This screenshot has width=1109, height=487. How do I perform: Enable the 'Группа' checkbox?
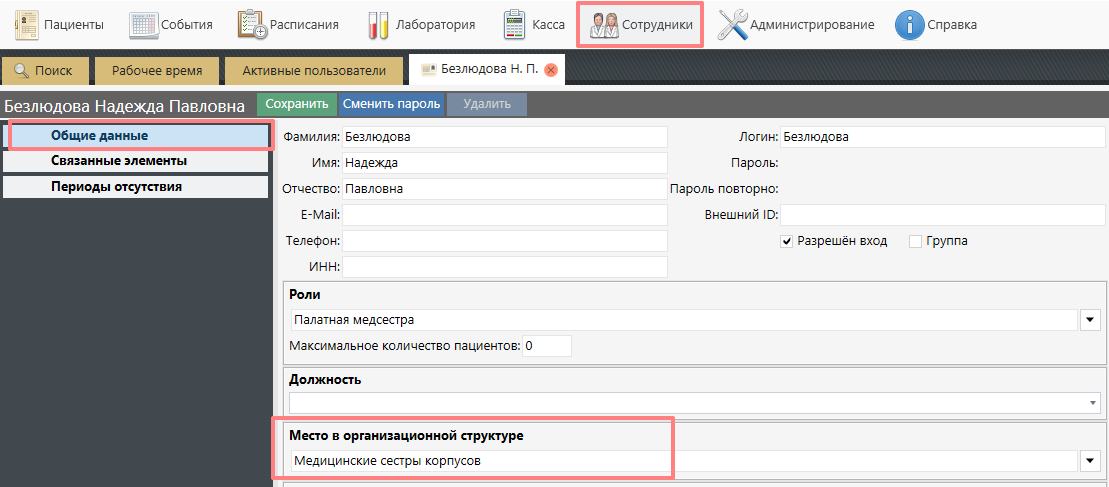click(x=915, y=241)
